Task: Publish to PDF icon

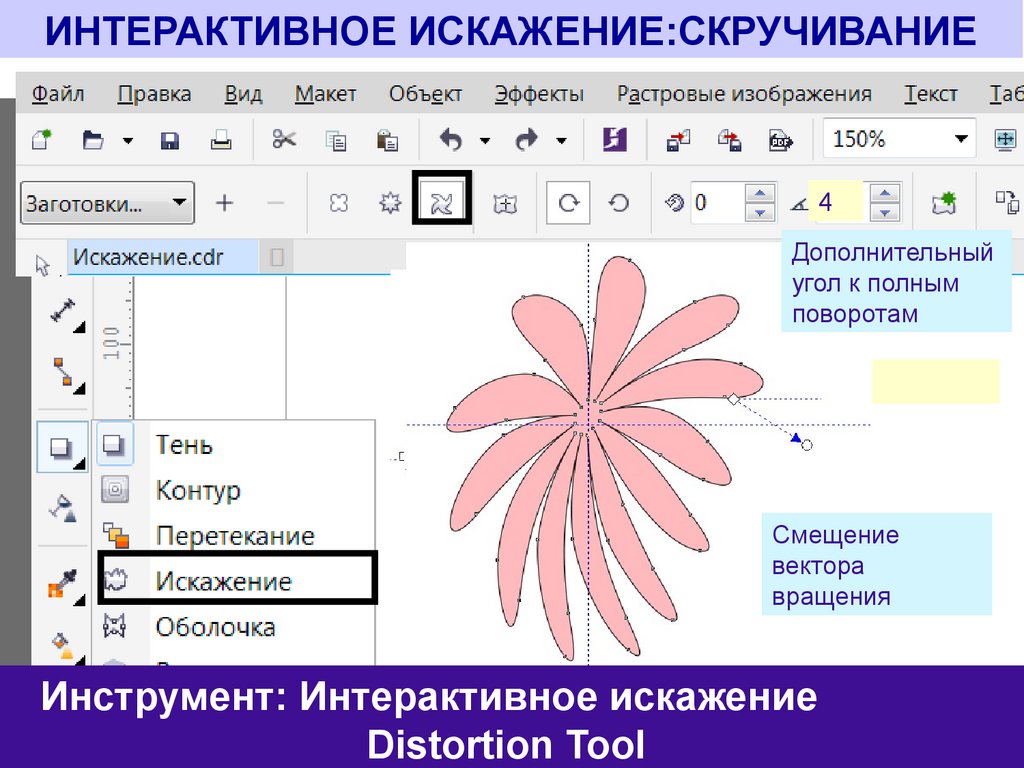Action: (x=781, y=140)
